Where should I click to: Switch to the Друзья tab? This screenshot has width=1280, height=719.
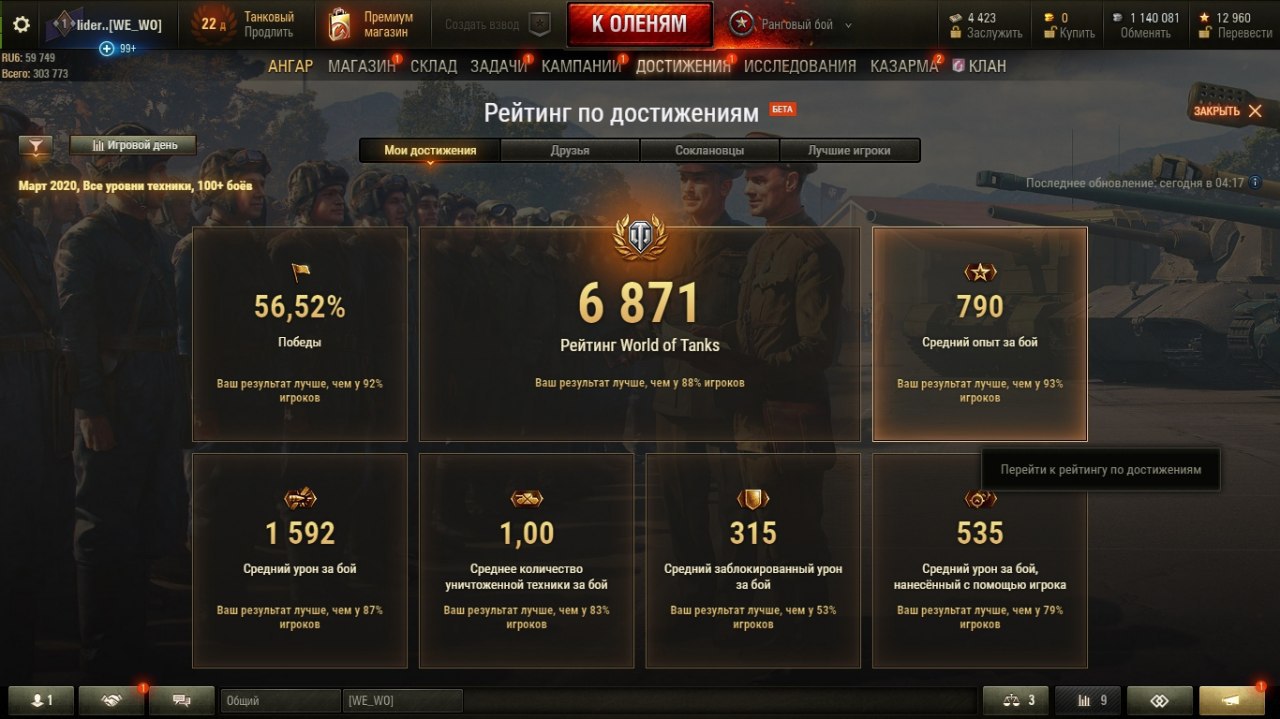pos(570,151)
